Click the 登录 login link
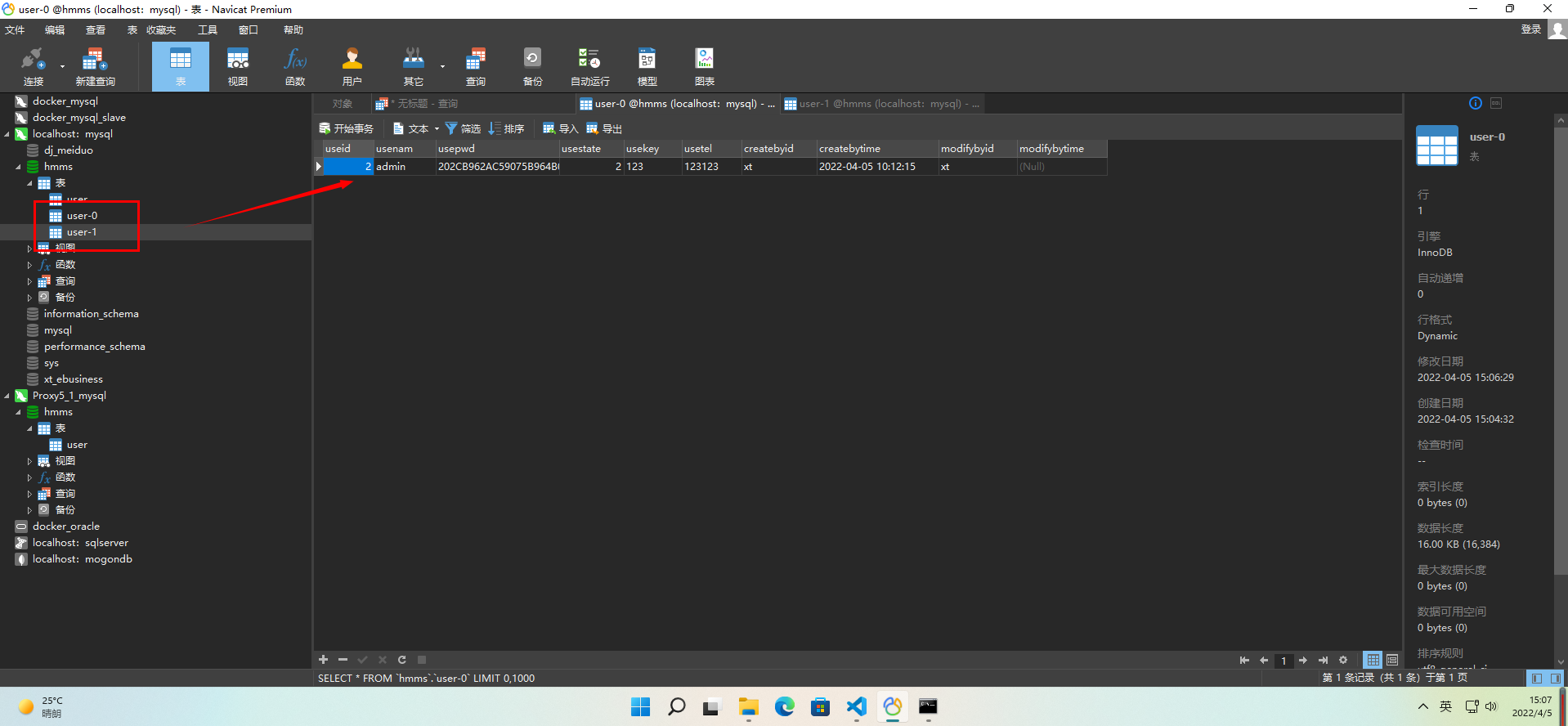The image size is (1568, 726). (1530, 29)
